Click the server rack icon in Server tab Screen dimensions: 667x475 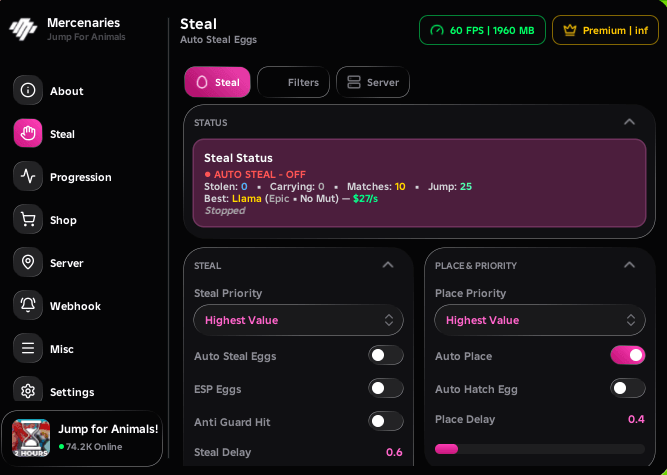coord(353,82)
